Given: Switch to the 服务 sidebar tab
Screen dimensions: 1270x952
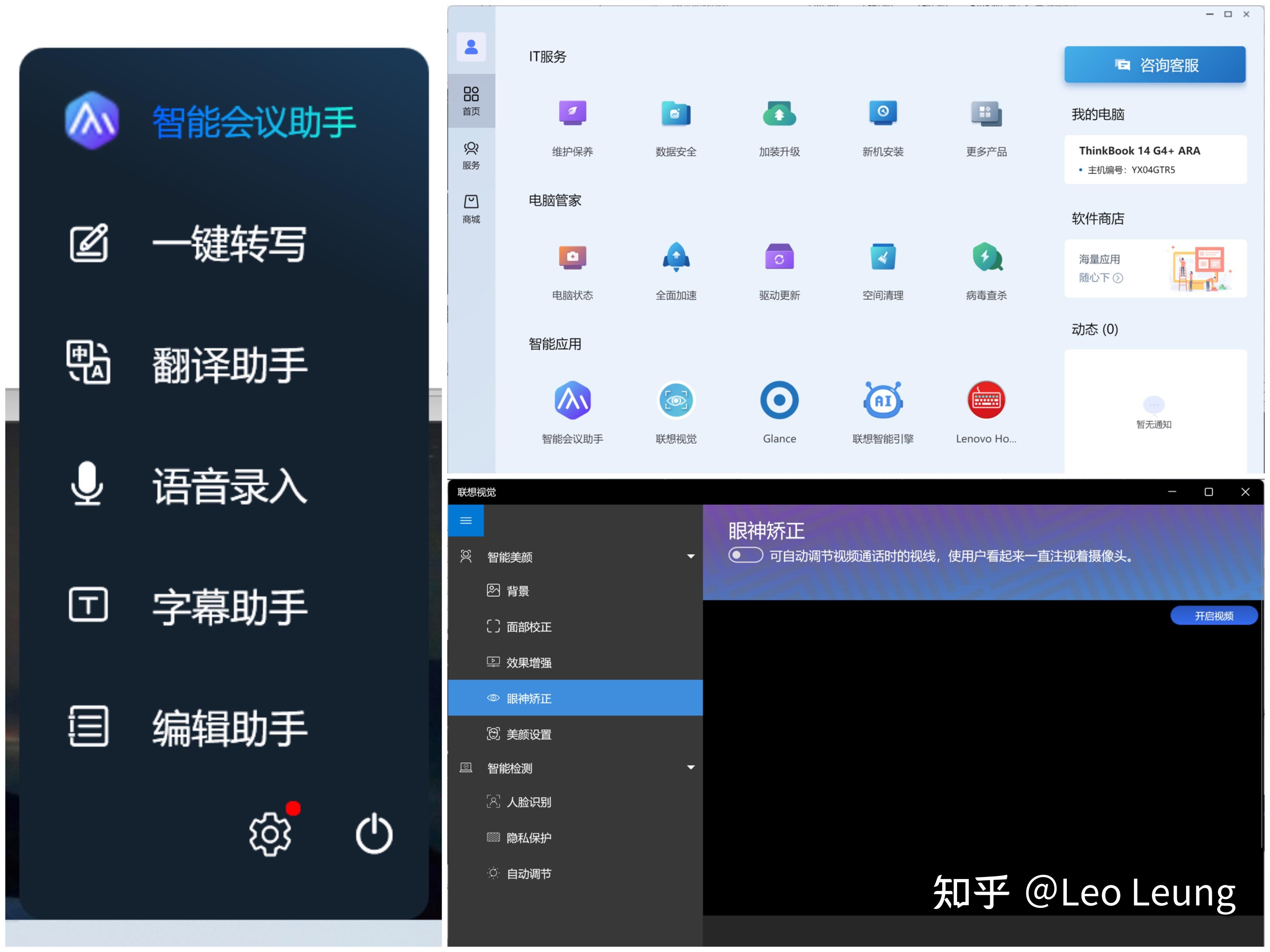Looking at the screenshot, I should click(471, 155).
